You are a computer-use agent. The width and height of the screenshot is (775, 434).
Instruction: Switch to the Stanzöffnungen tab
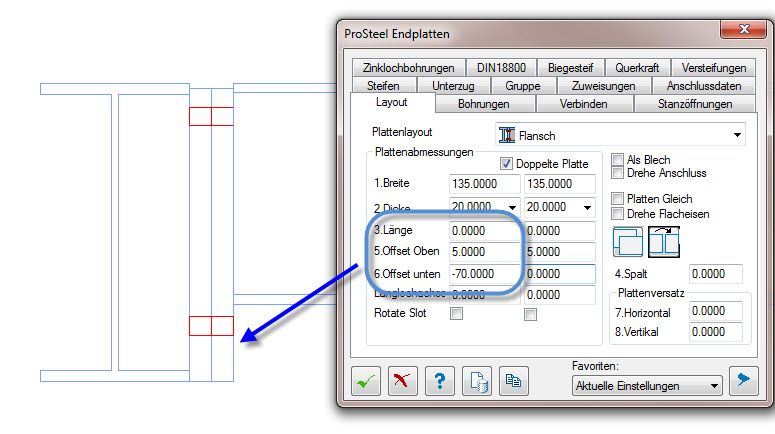(695, 104)
